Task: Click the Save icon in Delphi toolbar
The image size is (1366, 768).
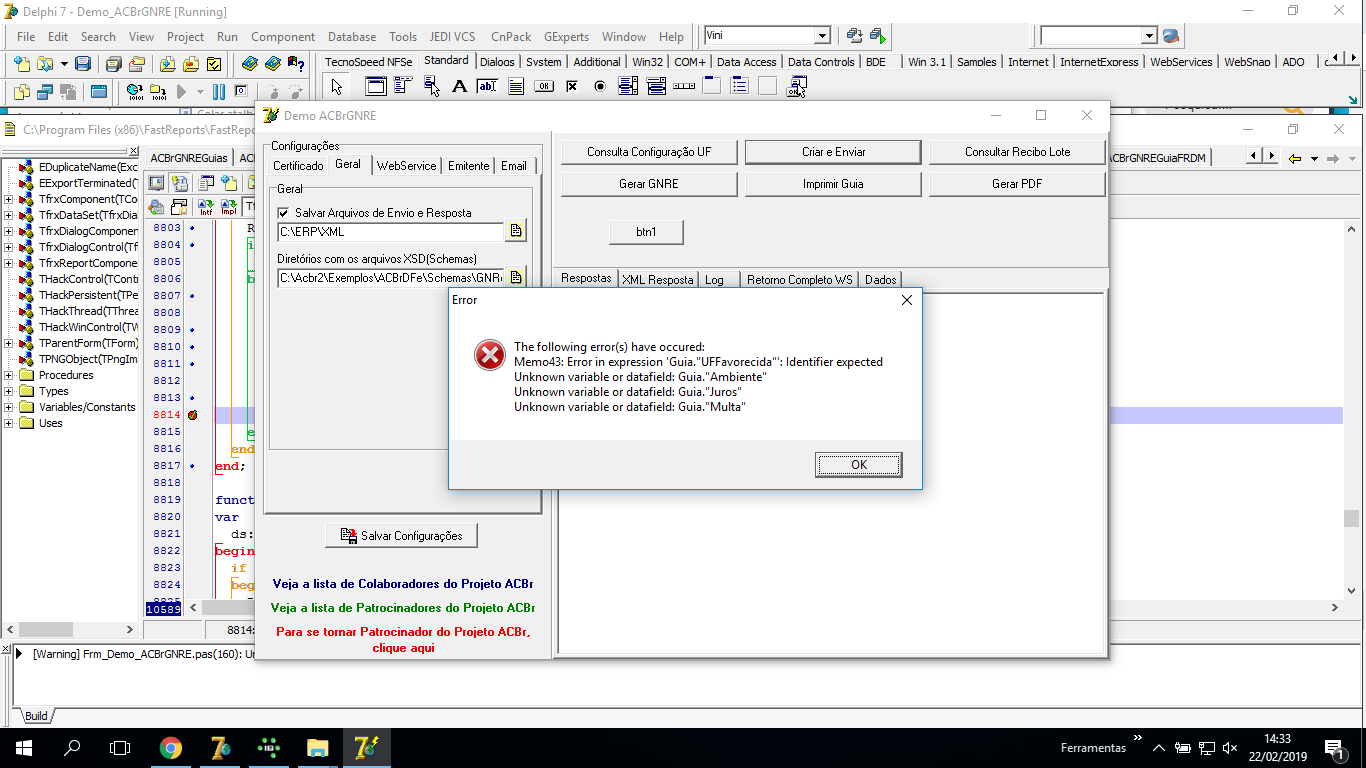Action: (x=83, y=64)
